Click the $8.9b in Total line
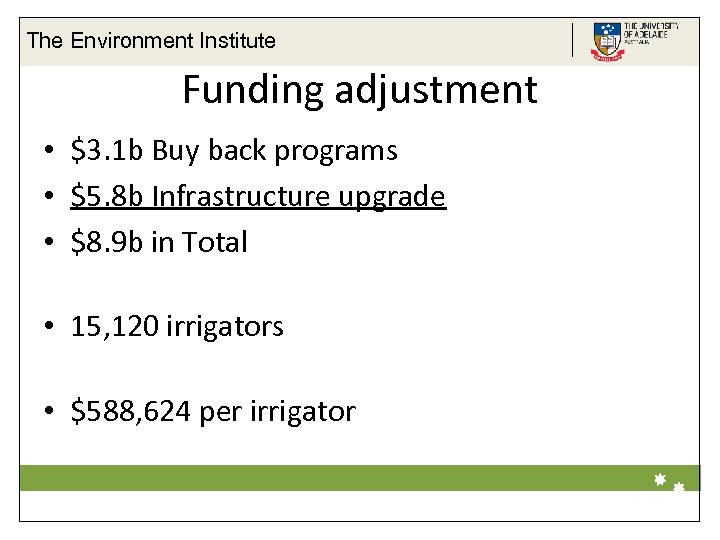Screen dimensions: 720x540 159,242
